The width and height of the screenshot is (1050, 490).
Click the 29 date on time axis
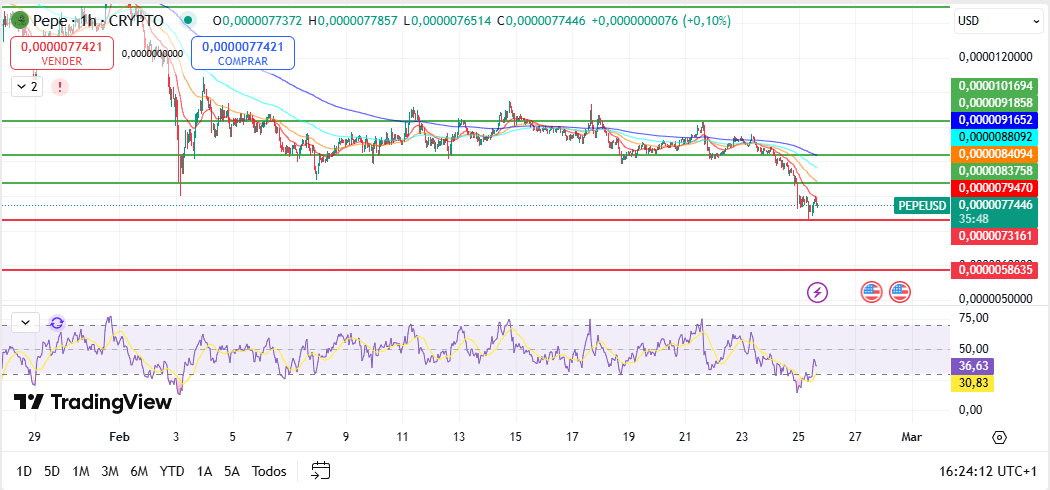[x=35, y=437]
